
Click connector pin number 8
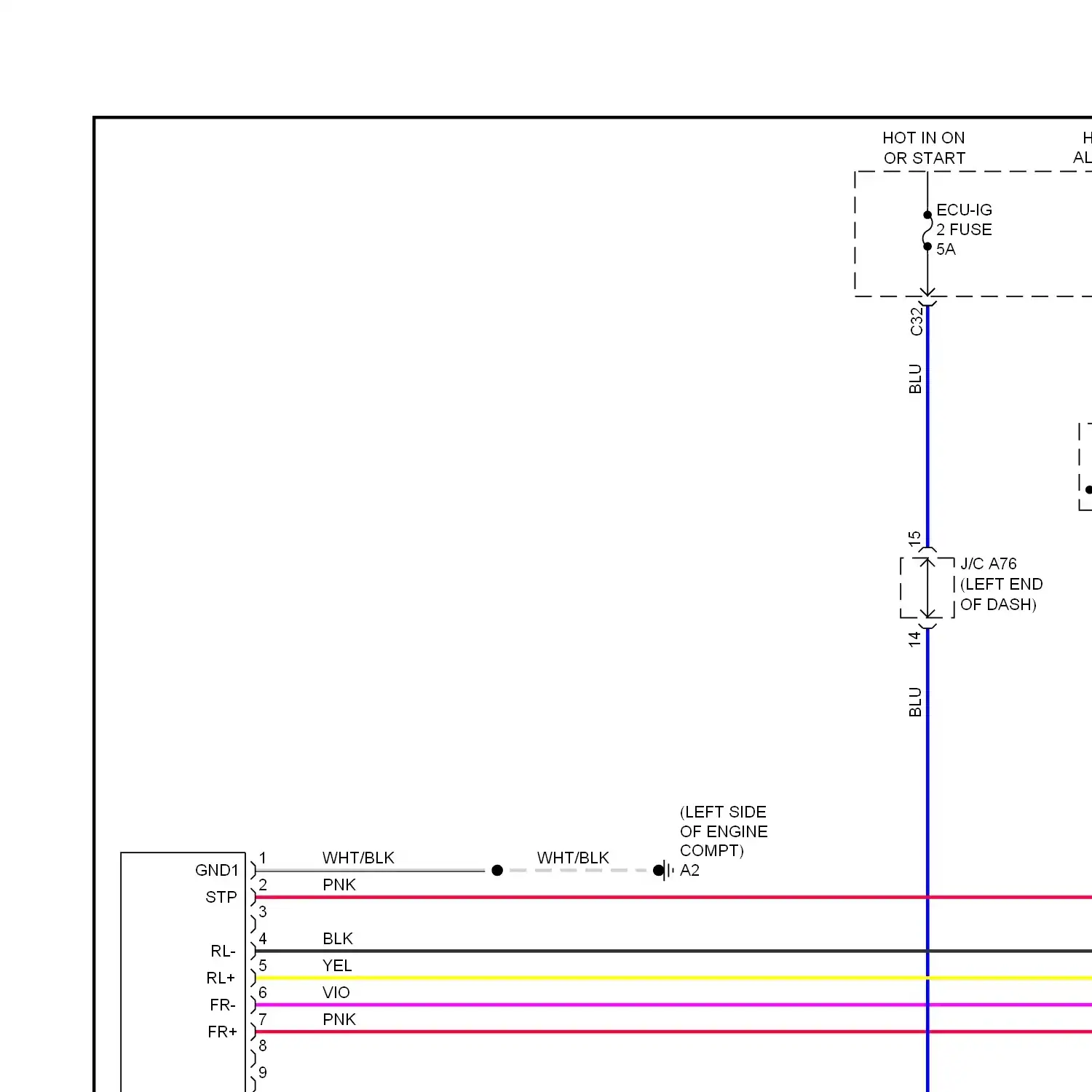[x=263, y=1045]
